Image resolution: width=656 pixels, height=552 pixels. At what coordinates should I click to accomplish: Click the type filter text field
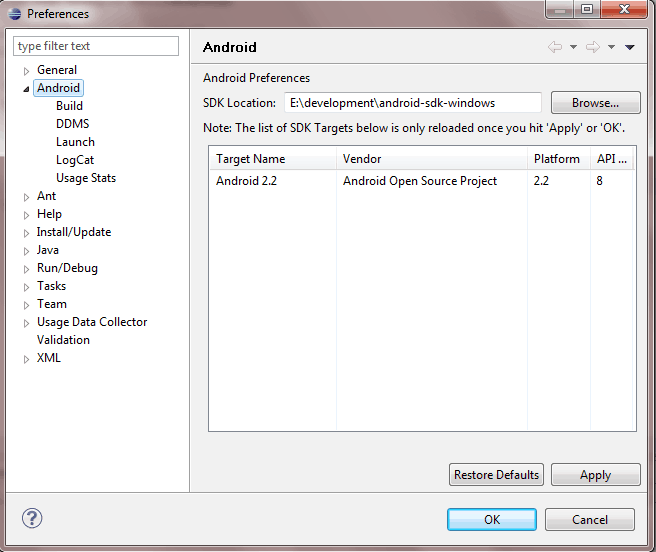(96, 46)
